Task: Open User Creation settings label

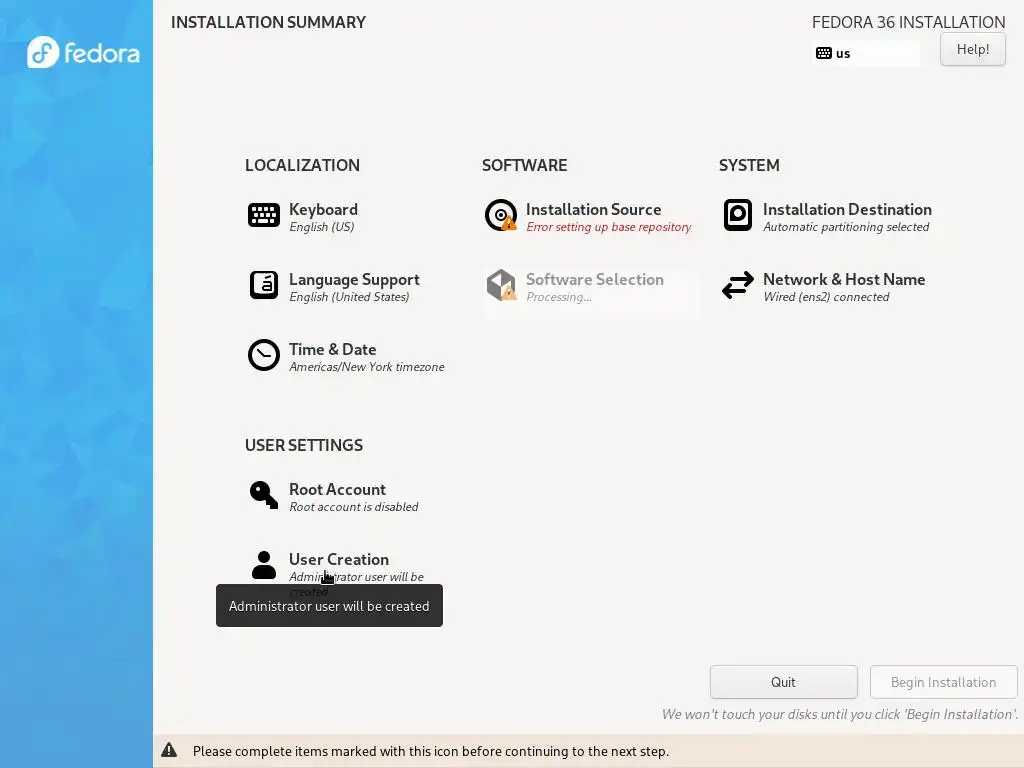Action: pos(339,559)
